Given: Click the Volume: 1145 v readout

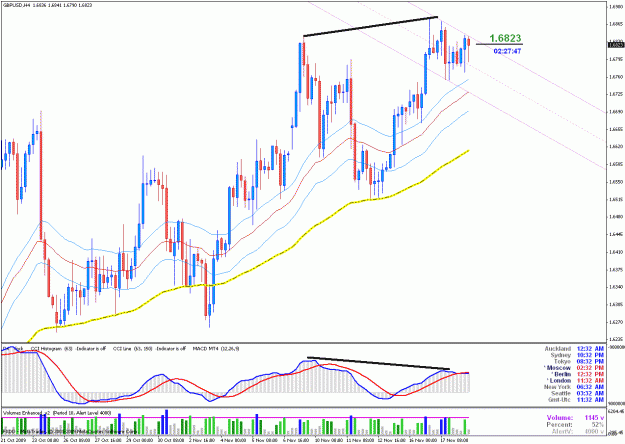Looking at the screenshot, I should (x=576, y=418).
